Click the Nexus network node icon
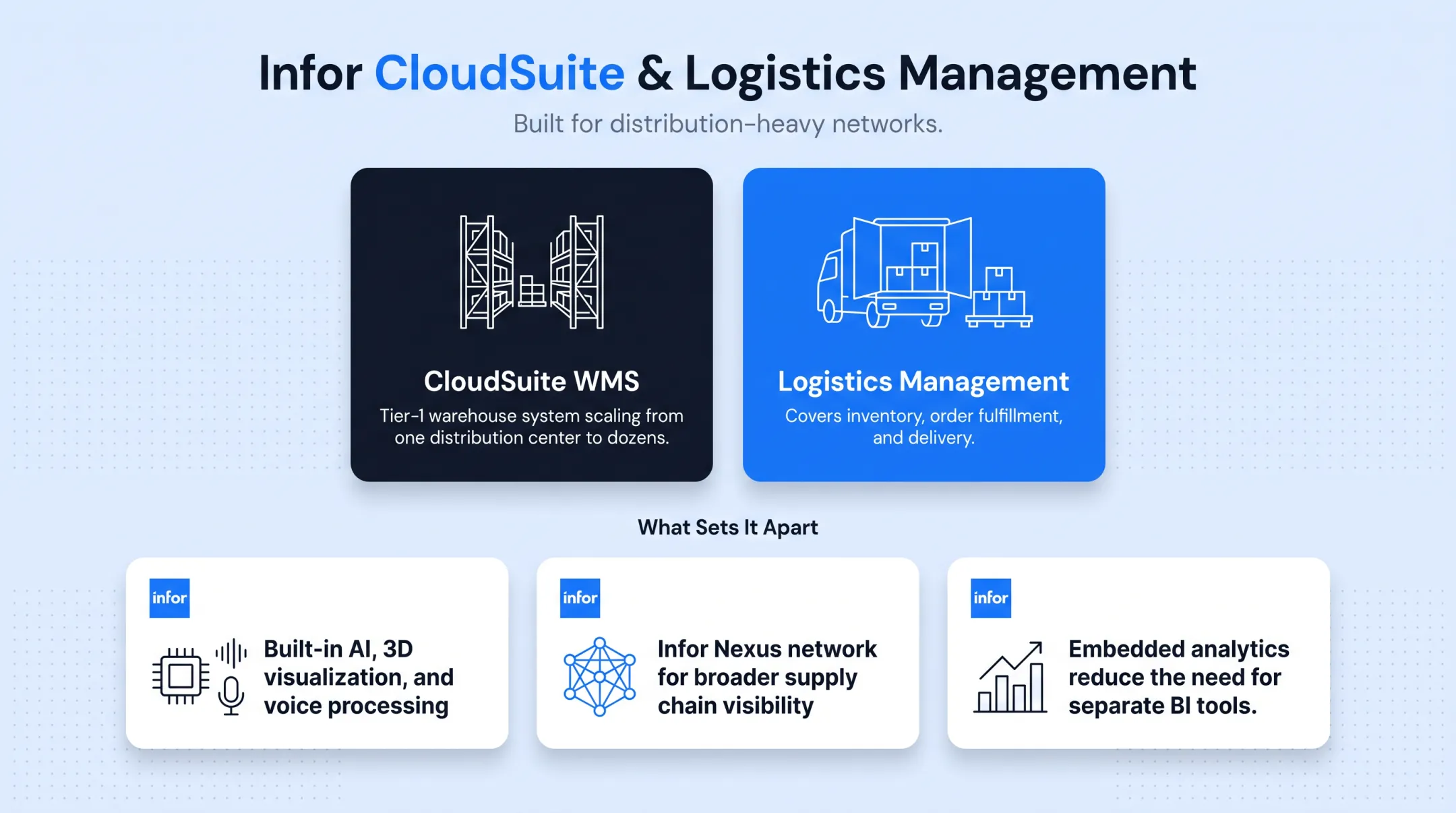Image resolution: width=1456 pixels, height=813 pixels. point(599,676)
